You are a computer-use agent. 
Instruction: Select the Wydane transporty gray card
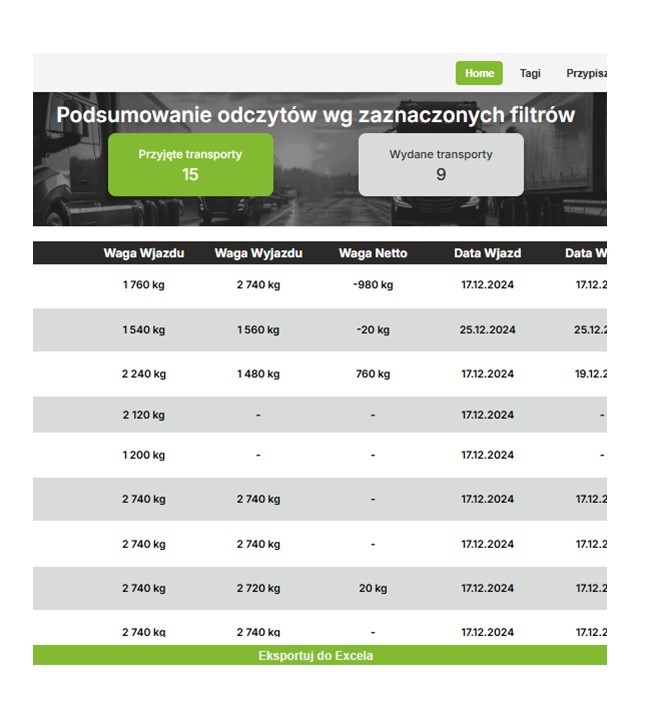441,165
